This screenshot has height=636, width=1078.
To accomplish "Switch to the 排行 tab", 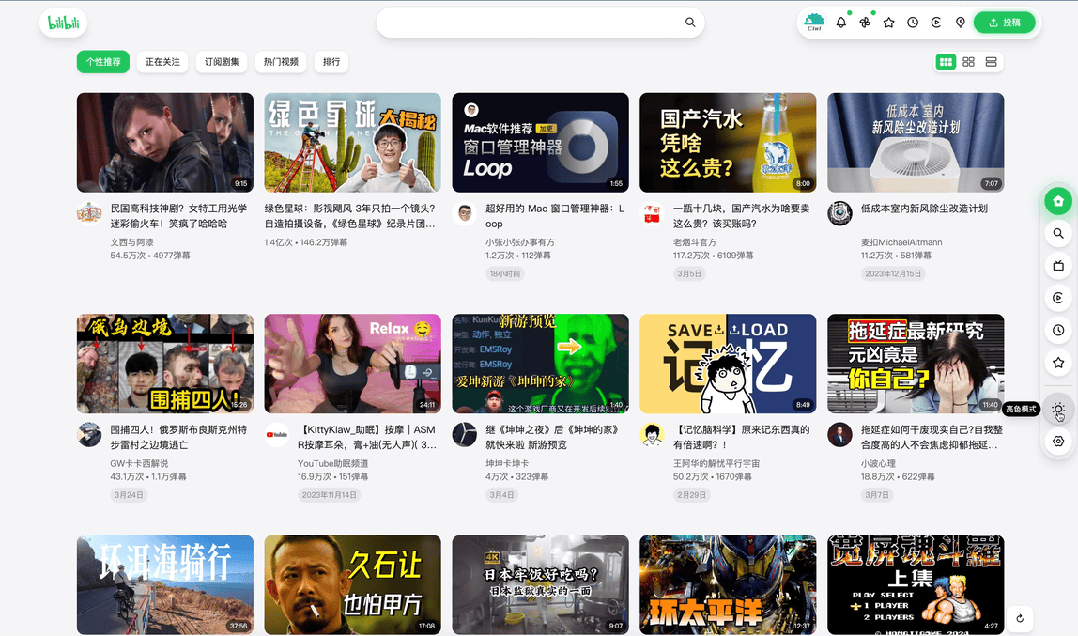I will click(x=330, y=61).
